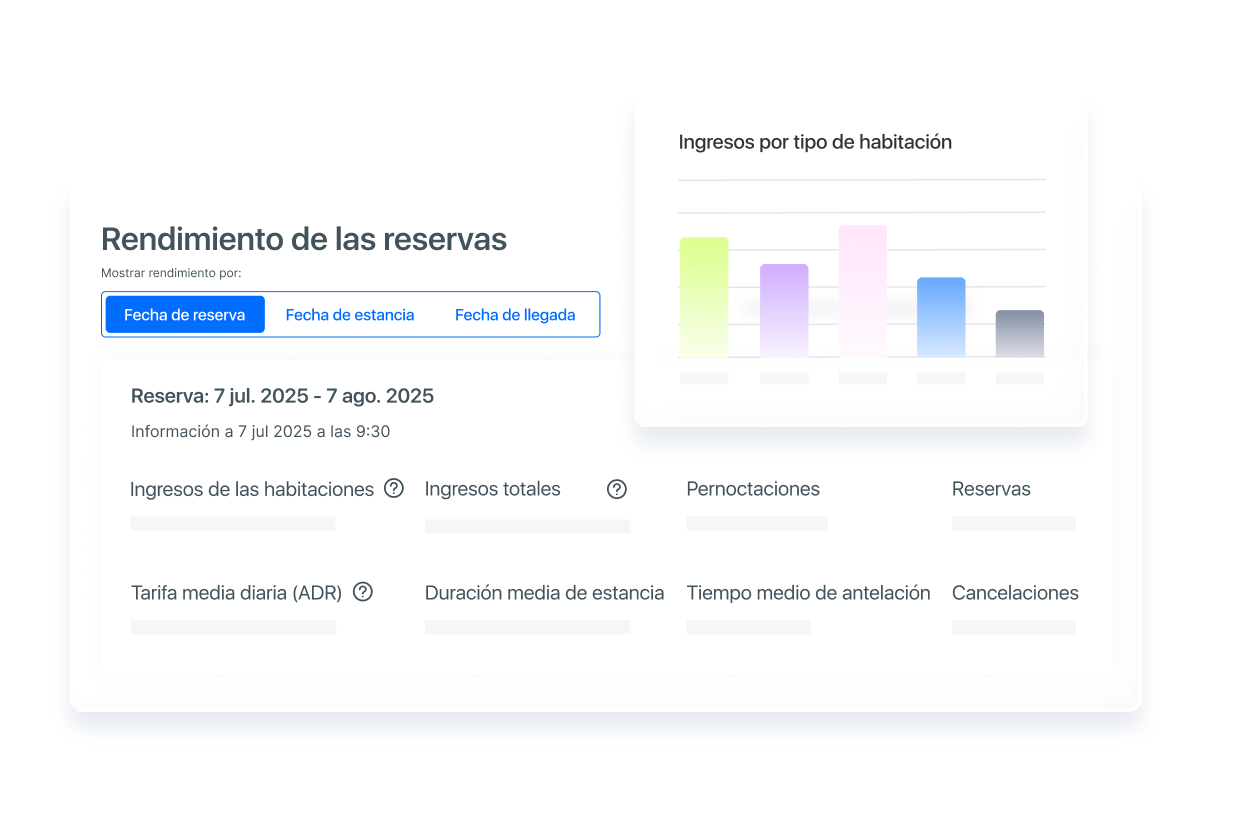Click the Pernoctaciones metric label
Image resolution: width=1238 pixels, height=836 pixels.
[753, 489]
